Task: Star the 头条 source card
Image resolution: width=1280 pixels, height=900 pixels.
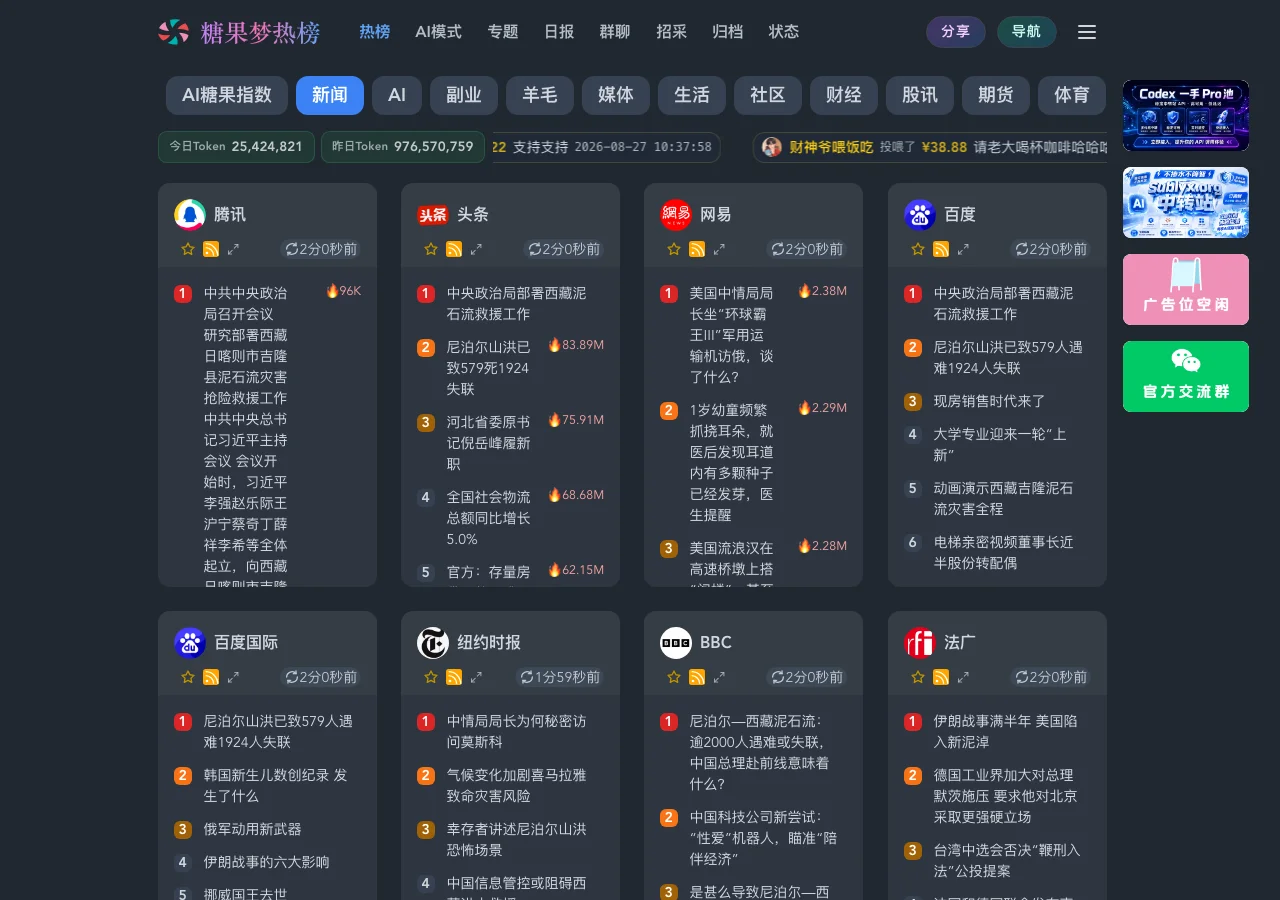Action: (431, 249)
